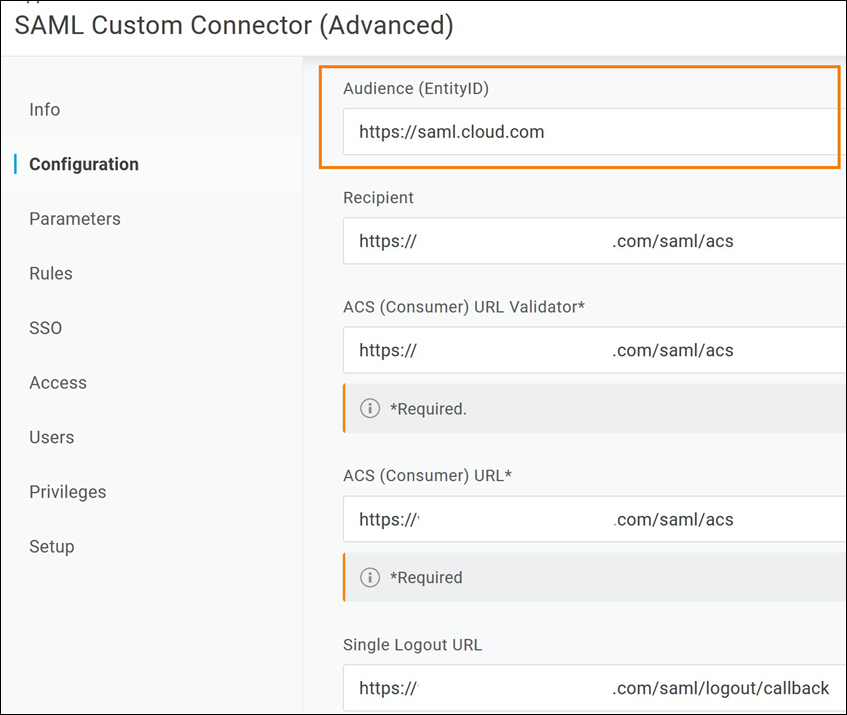Image resolution: width=847 pixels, height=715 pixels.
Task: Click the Audience (EntityID) input field
Action: 590,132
